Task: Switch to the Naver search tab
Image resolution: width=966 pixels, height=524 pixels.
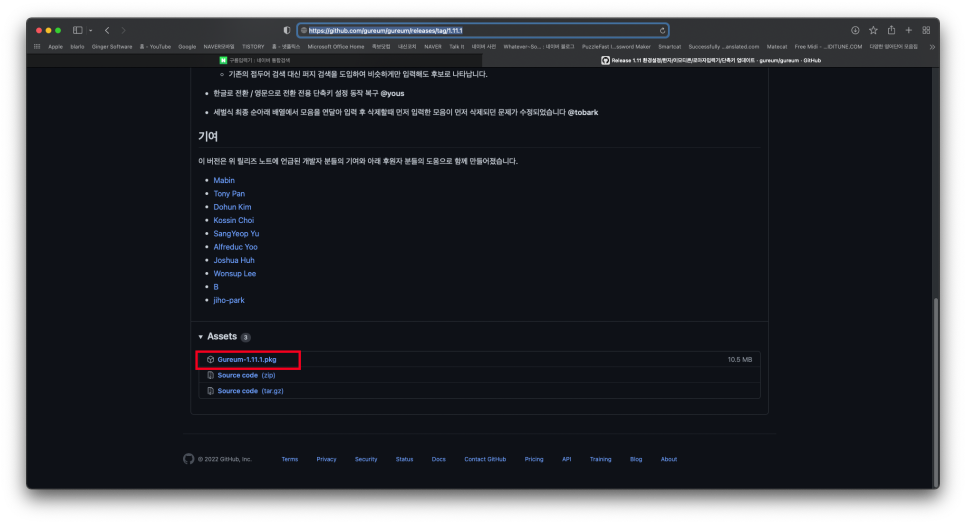Action: coord(254,60)
